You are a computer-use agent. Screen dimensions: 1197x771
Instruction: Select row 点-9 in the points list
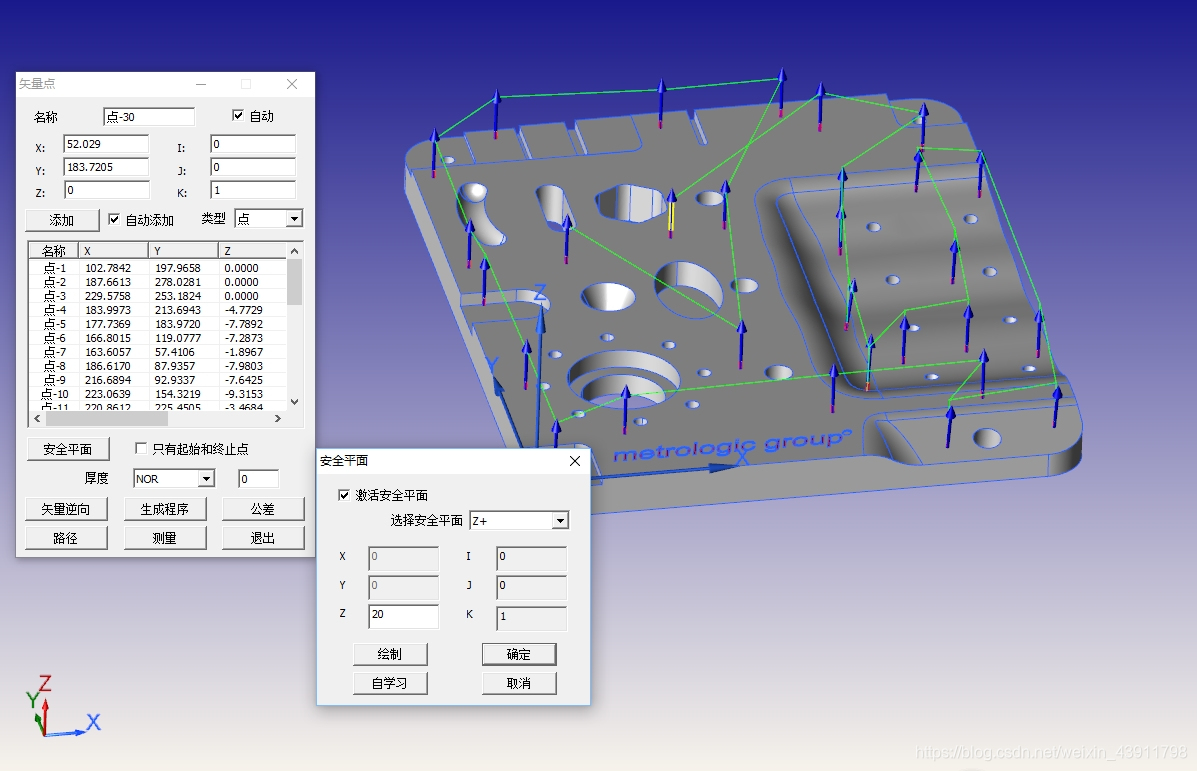click(x=157, y=380)
